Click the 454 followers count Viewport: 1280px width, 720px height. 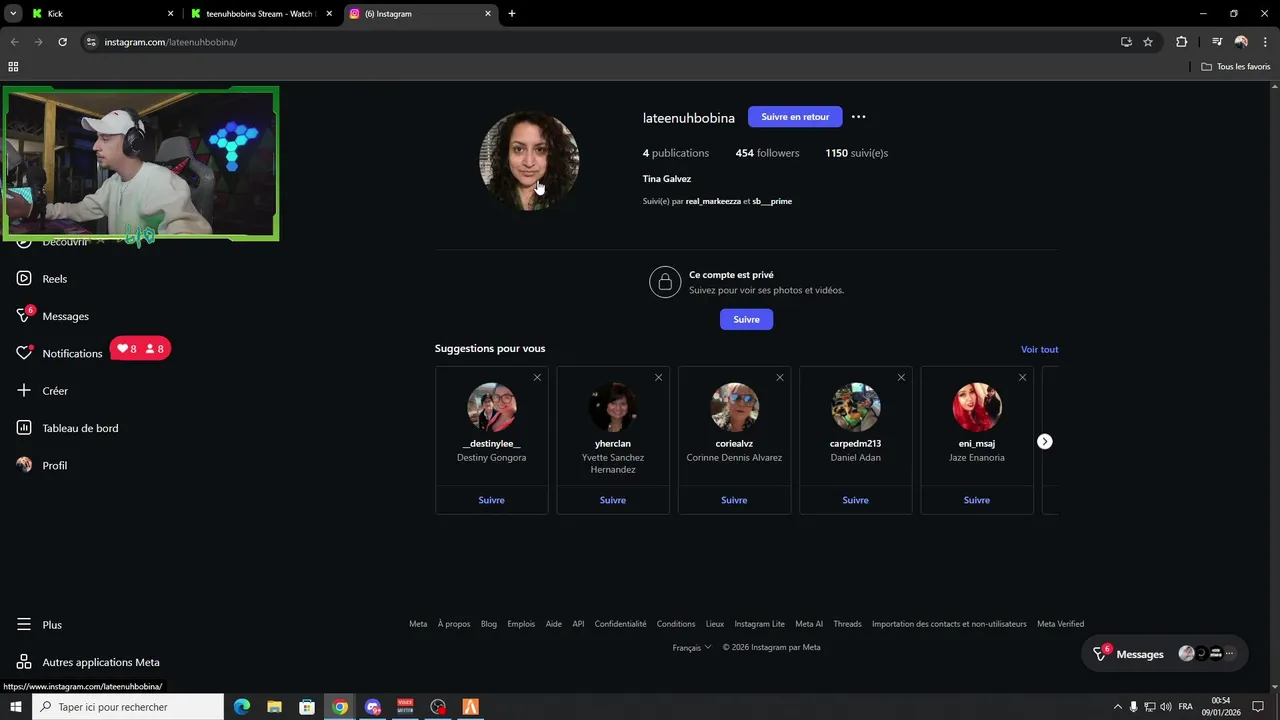(x=767, y=153)
